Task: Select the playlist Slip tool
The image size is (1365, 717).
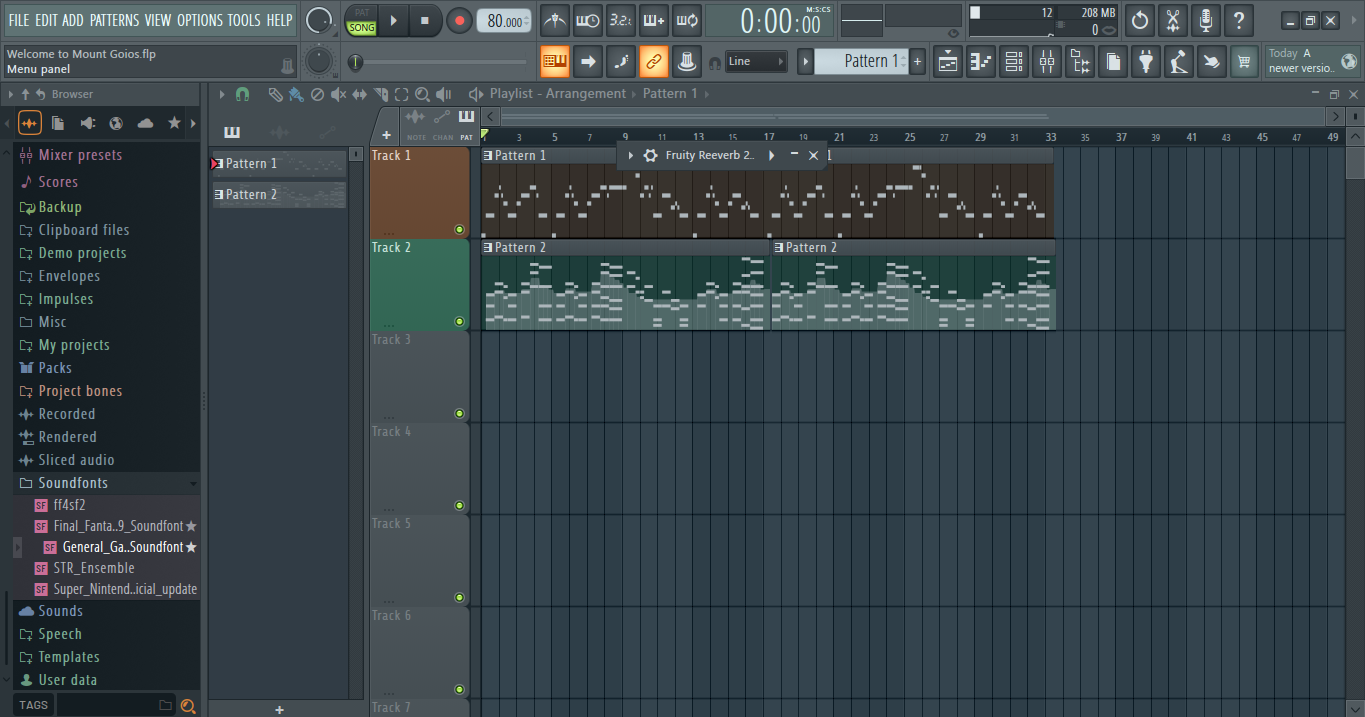Action: (x=359, y=94)
